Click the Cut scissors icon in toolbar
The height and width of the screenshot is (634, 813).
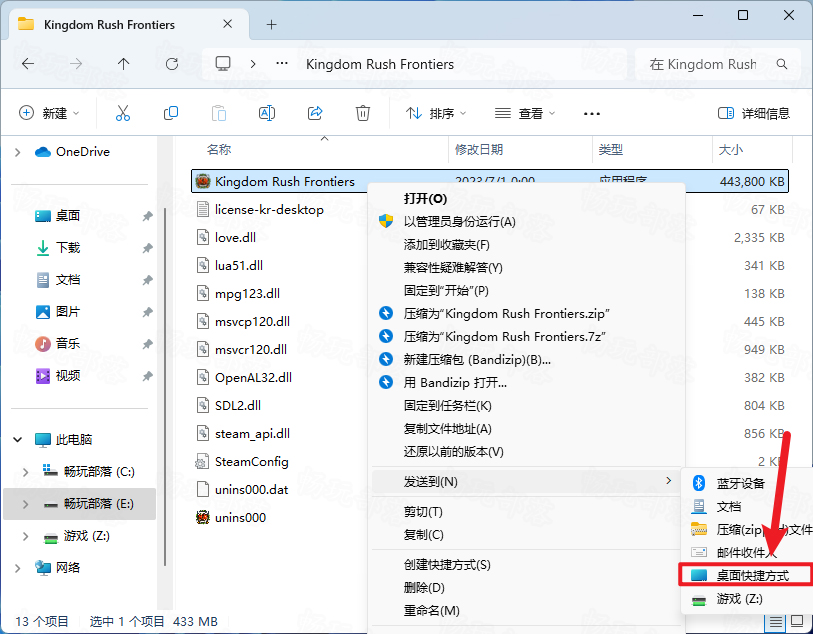point(123,113)
